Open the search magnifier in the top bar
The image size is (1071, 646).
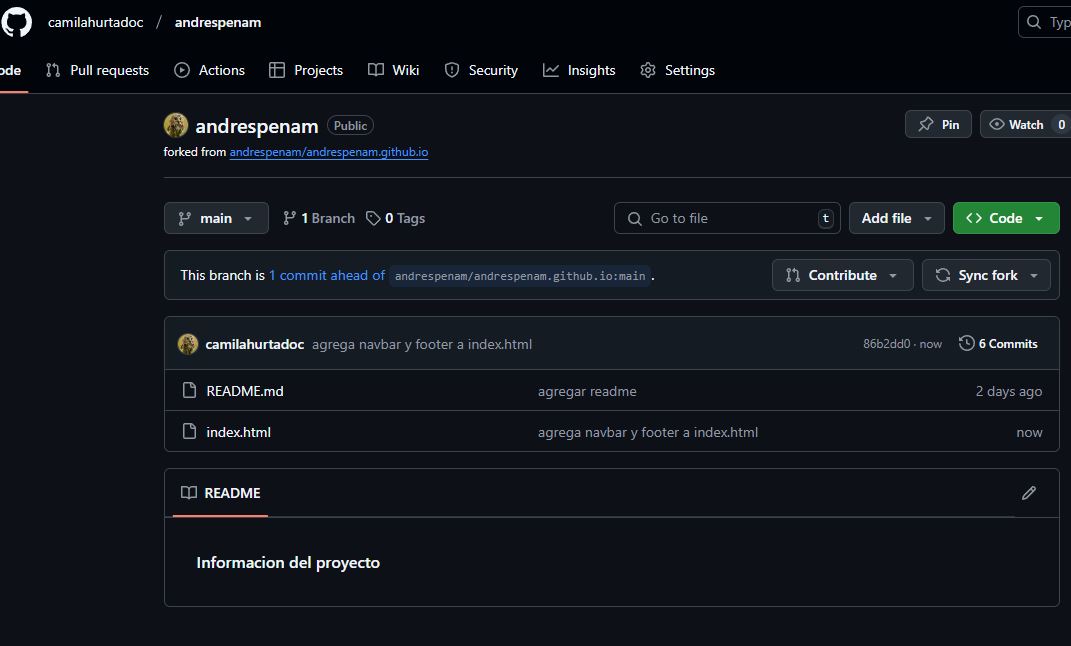(x=1033, y=21)
